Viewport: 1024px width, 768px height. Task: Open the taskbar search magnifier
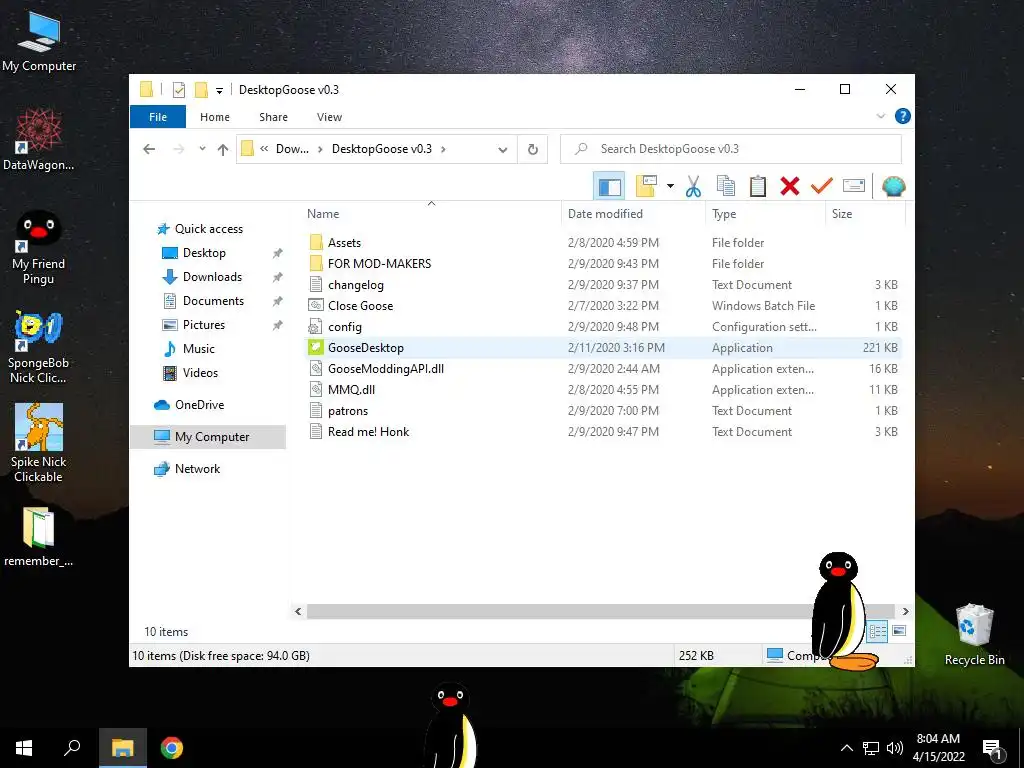(72, 748)
